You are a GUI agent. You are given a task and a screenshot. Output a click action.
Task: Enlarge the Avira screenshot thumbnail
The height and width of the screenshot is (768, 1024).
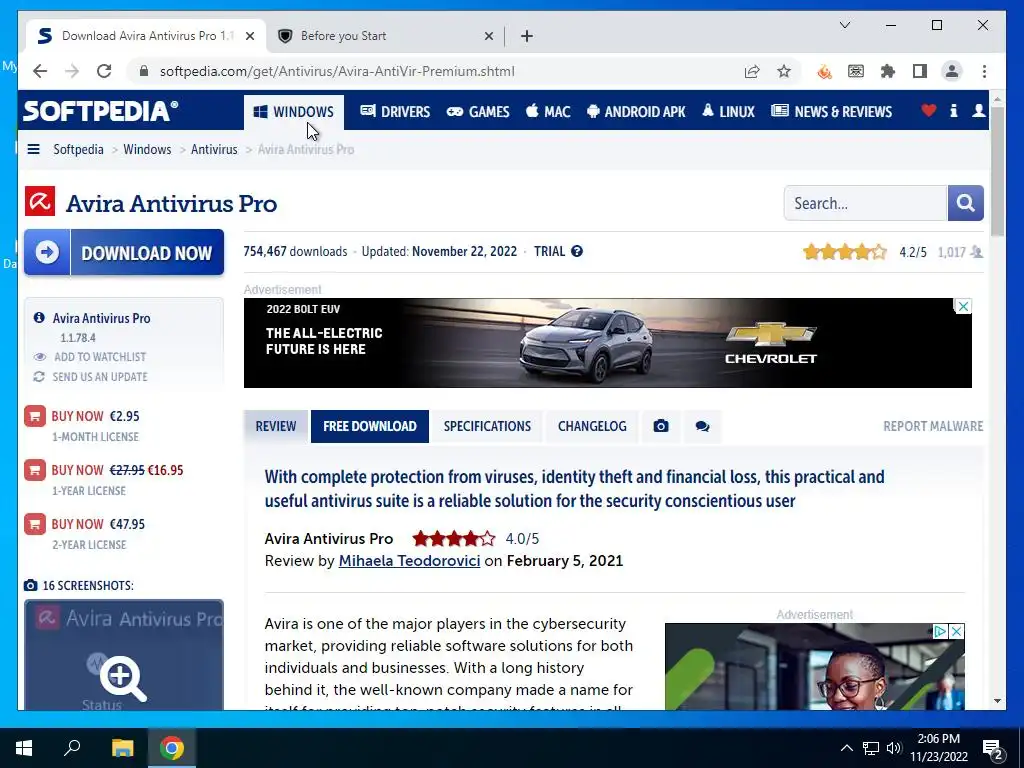point(123,654)
